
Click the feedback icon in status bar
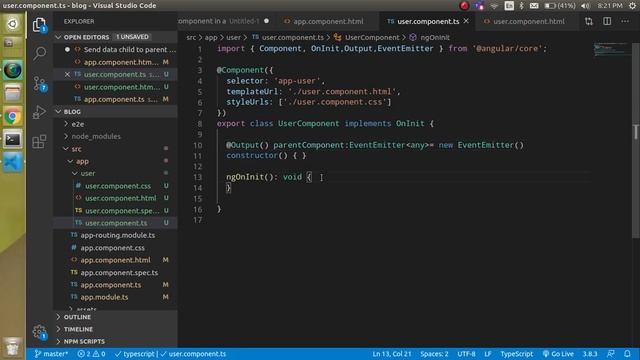coord(611,354)
